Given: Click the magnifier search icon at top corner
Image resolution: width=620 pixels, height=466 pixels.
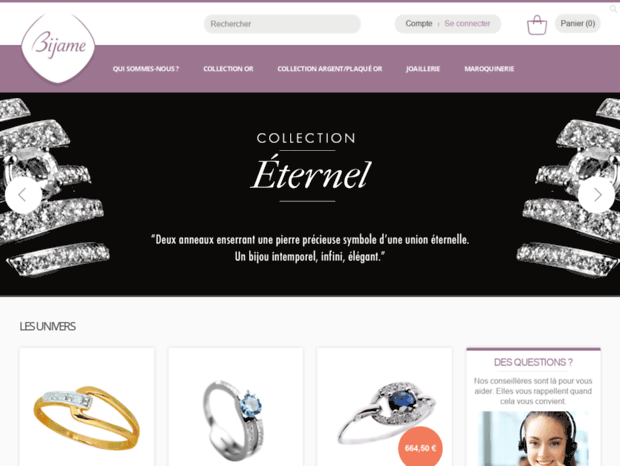Looking at the screenshot, I should click(x=613, y=9).
